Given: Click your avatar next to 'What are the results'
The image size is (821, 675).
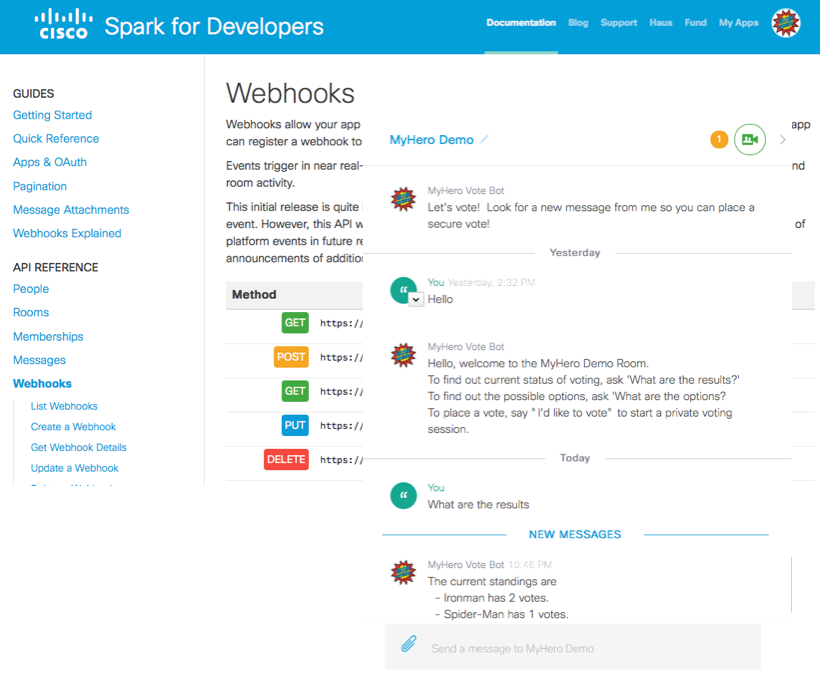Looking at the screenshot, I should [x=403, y=495].
